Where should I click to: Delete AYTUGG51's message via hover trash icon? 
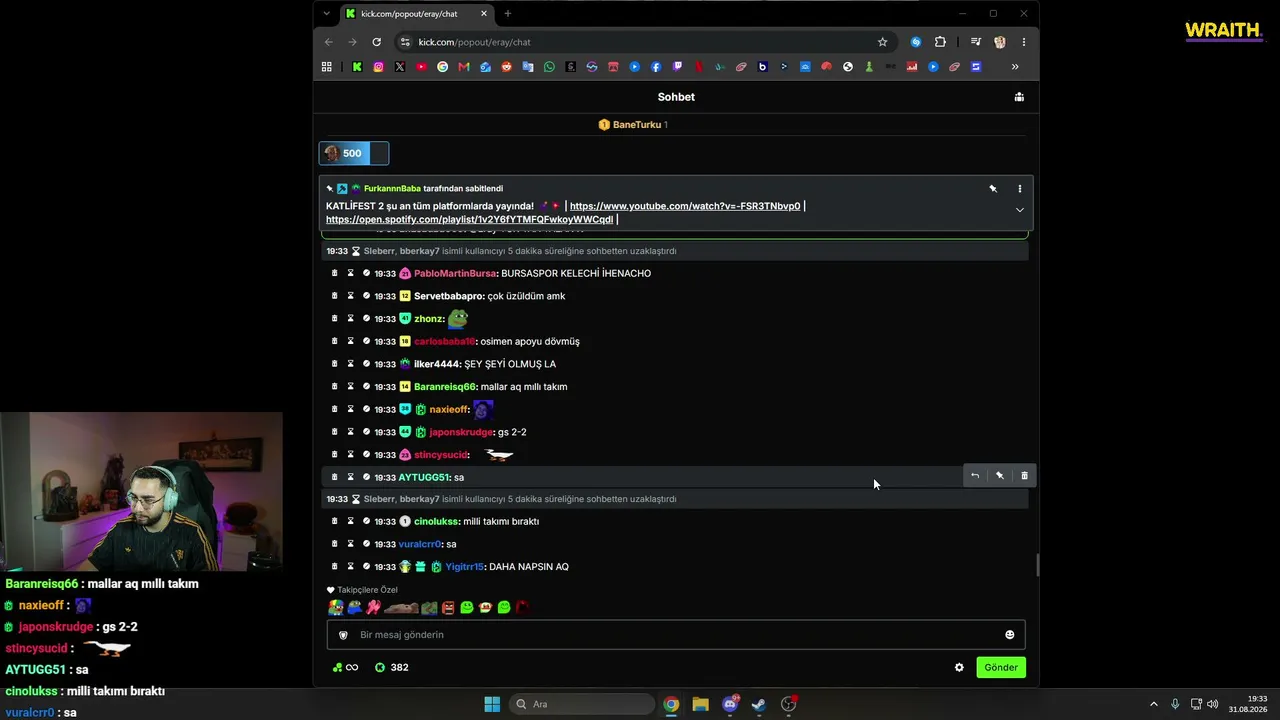click(x=1024, y=476)
